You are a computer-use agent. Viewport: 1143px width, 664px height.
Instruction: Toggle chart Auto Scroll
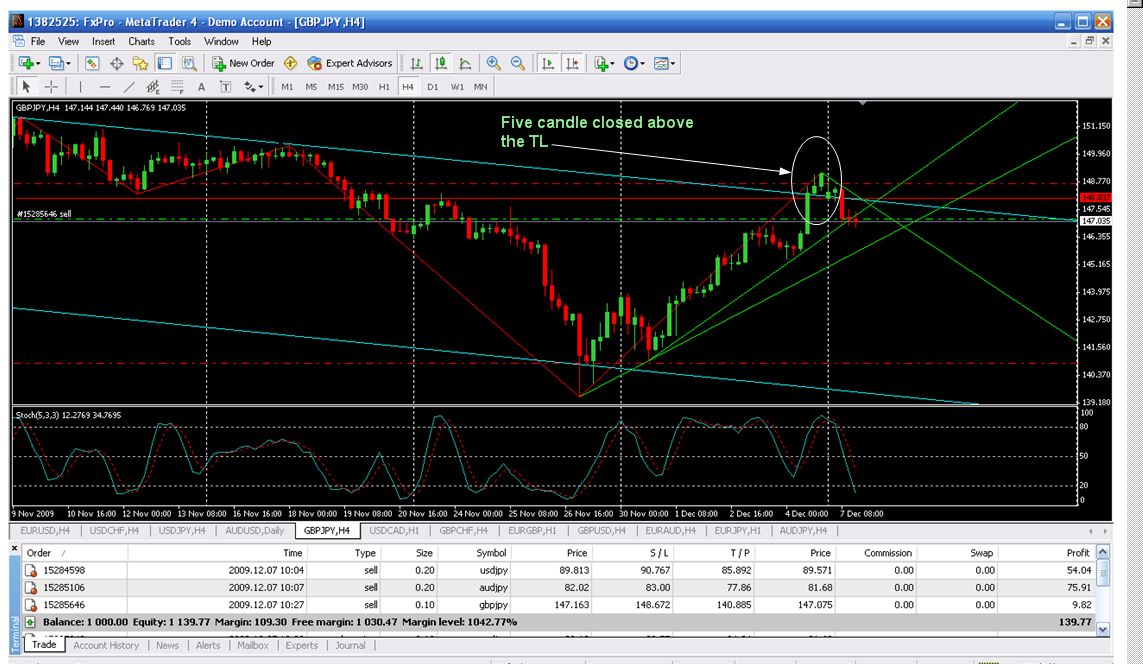tap(547, 63)
